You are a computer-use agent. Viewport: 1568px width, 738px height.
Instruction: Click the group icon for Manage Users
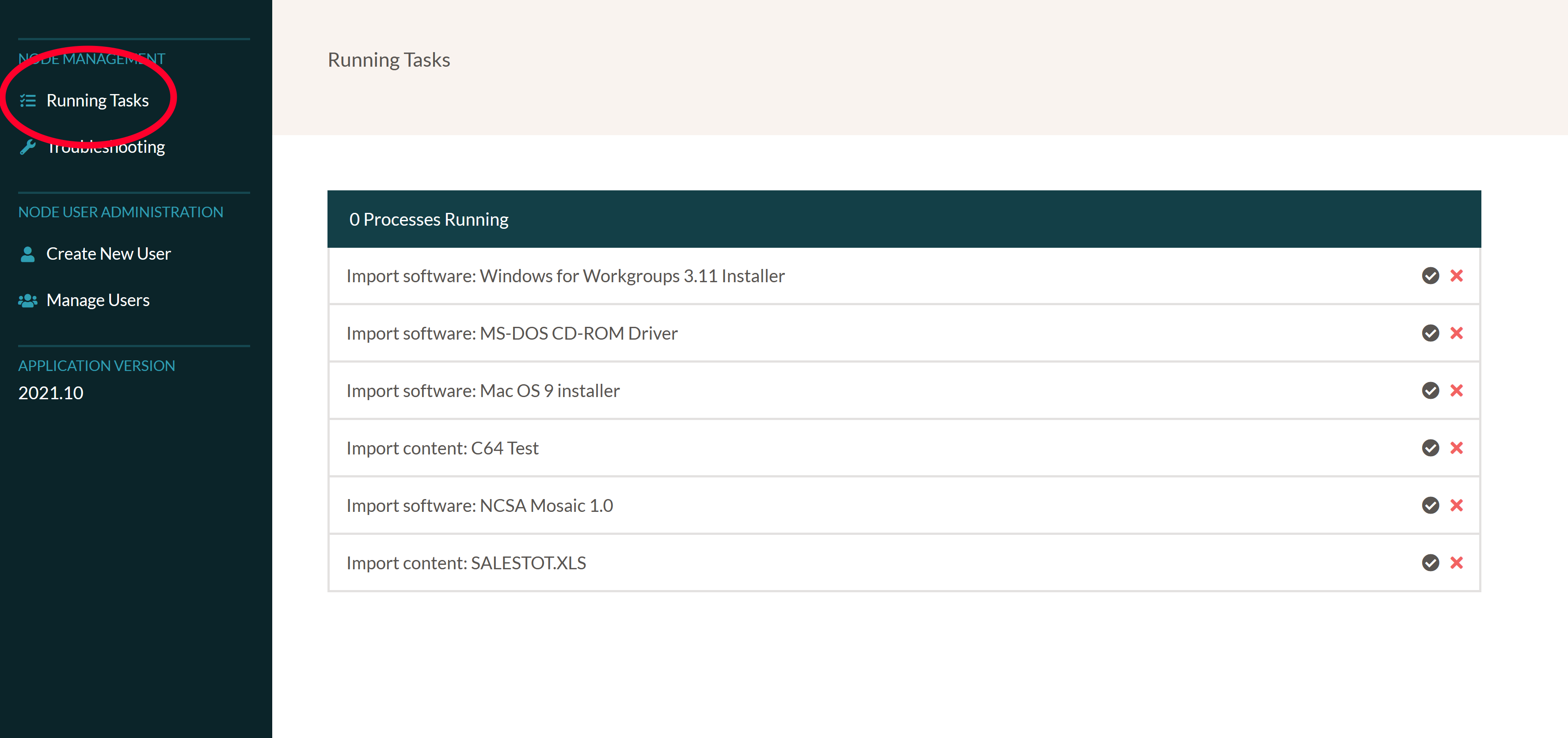(x=27, y=300)
